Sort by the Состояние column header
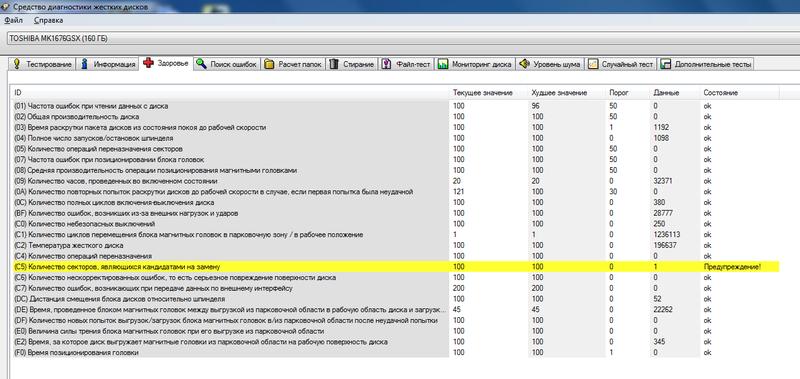The image size is (800, 379). [x=740, y=93]
